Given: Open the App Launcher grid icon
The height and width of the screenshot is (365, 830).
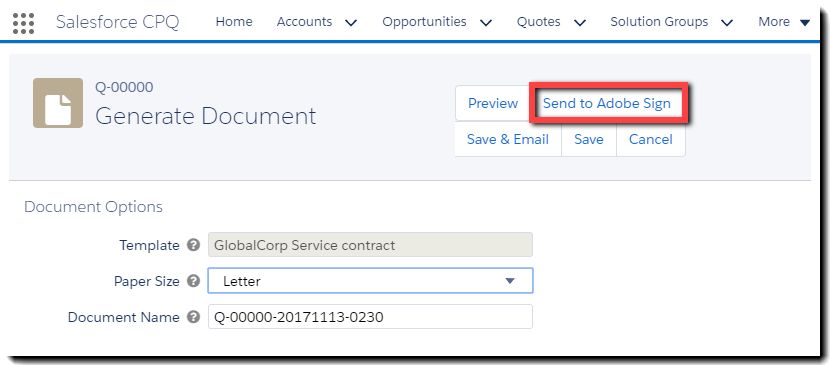Looking at the screenshot, I should click(23, 23).
